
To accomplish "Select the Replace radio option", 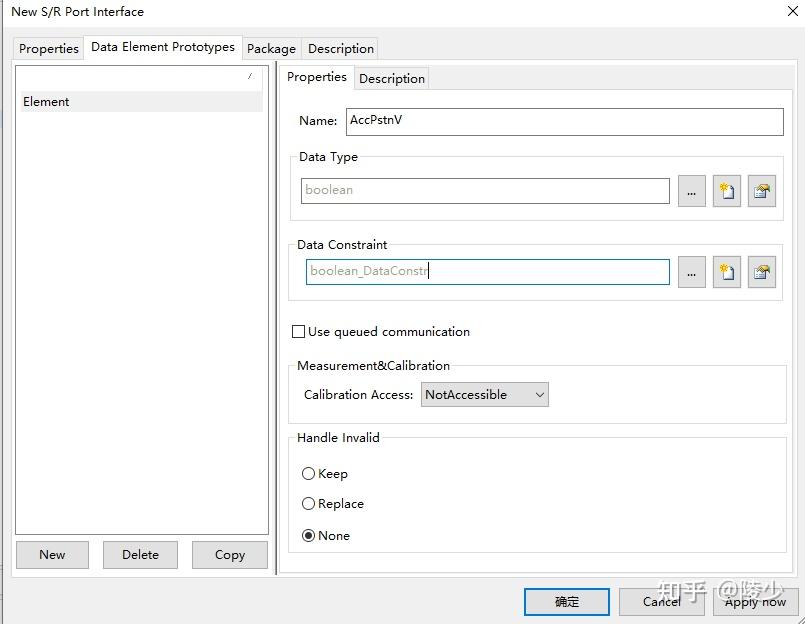I will pos(309,504).
